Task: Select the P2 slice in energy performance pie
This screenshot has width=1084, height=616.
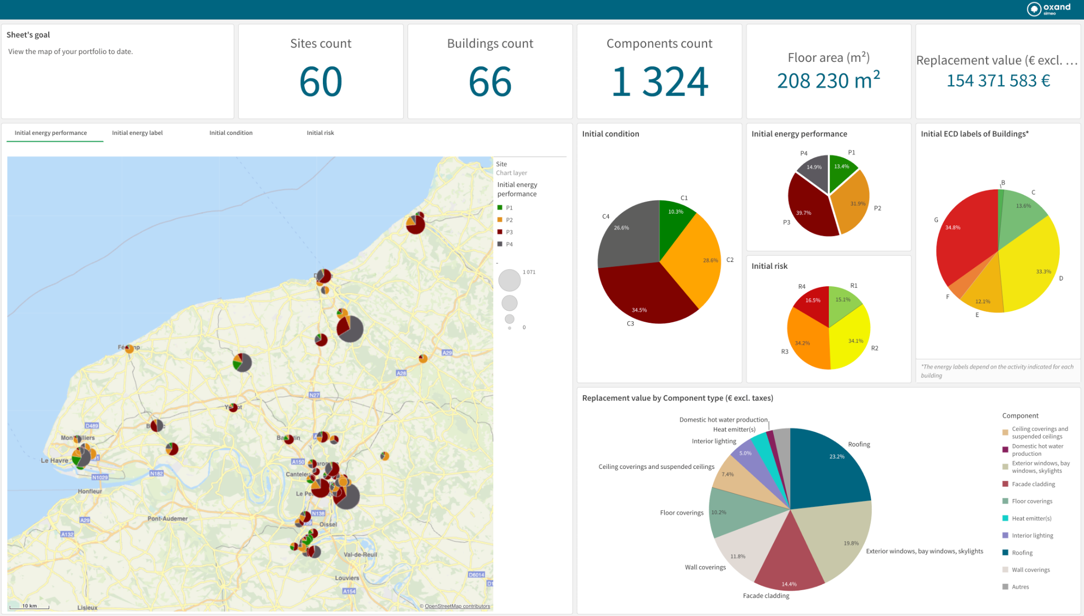Action: (852, 205)
